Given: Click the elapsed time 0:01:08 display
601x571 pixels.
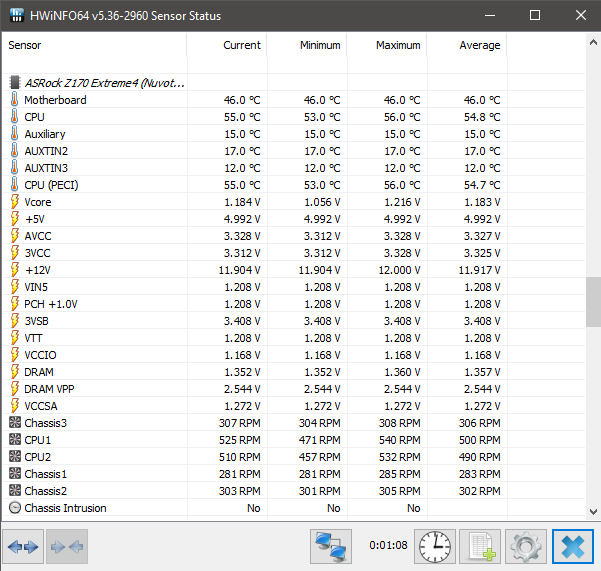Looking at the screenshot, I should tap(388, 545).
